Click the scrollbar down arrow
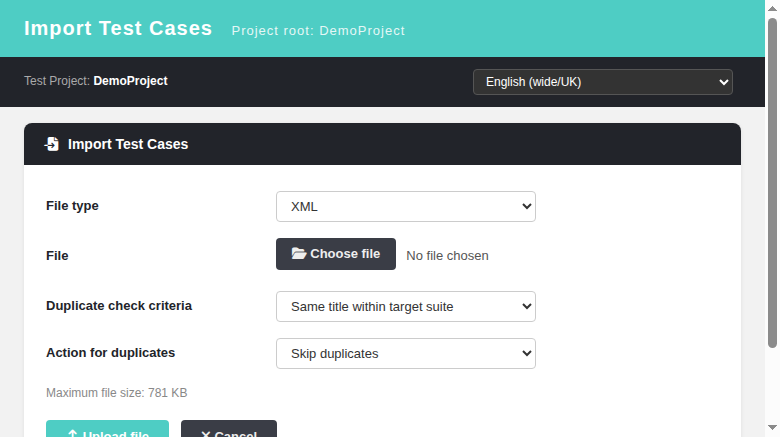780x437 pixels. [772, 428]
